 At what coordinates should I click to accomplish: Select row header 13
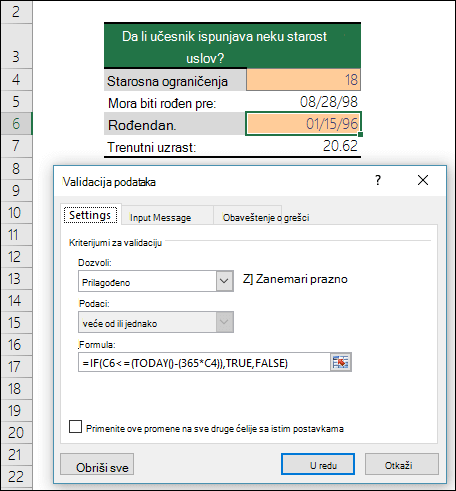(x=16, y=278)
